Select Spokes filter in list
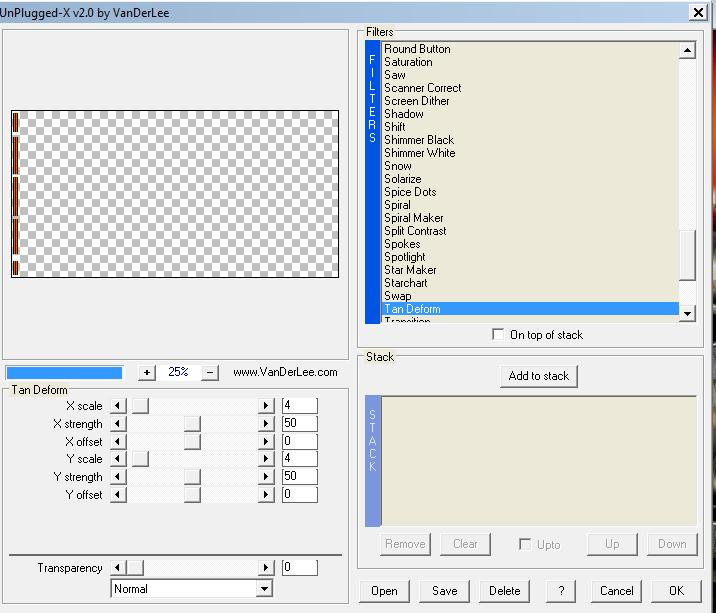The height and width of the screenshot is (613, 716). (402, 244)
